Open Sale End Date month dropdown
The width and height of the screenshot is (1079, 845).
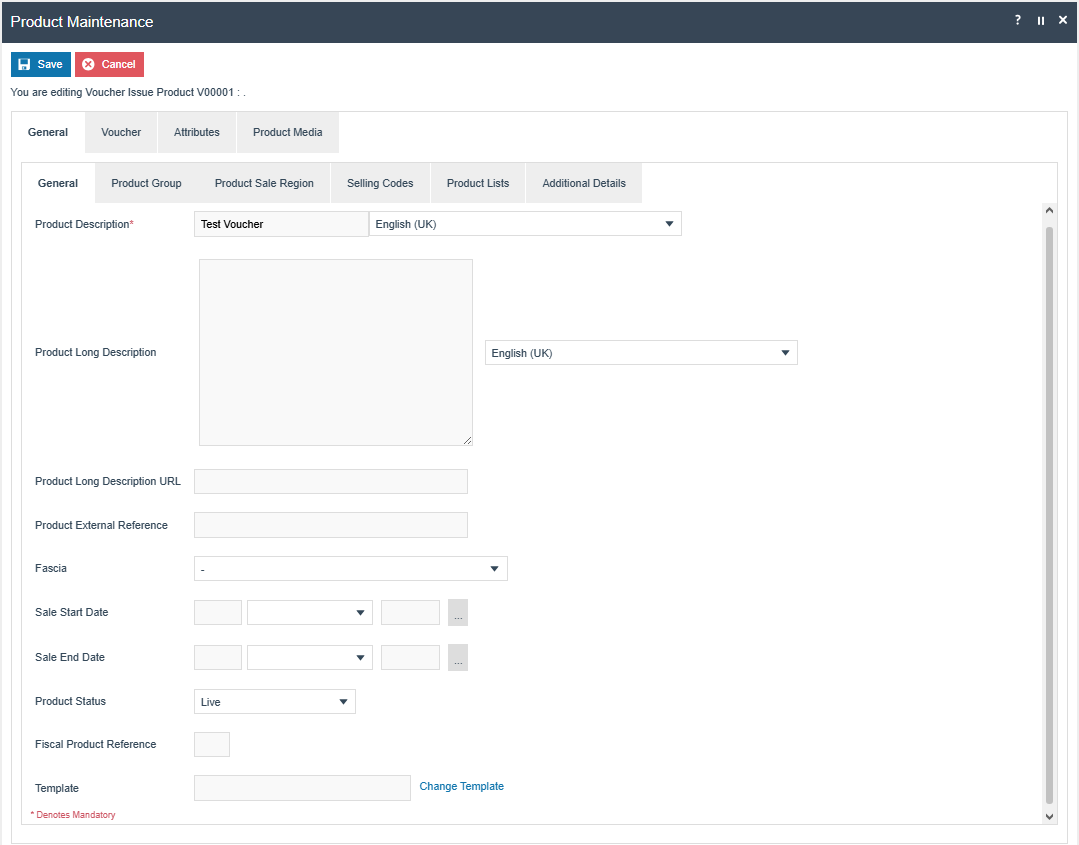tap(310, 658)
